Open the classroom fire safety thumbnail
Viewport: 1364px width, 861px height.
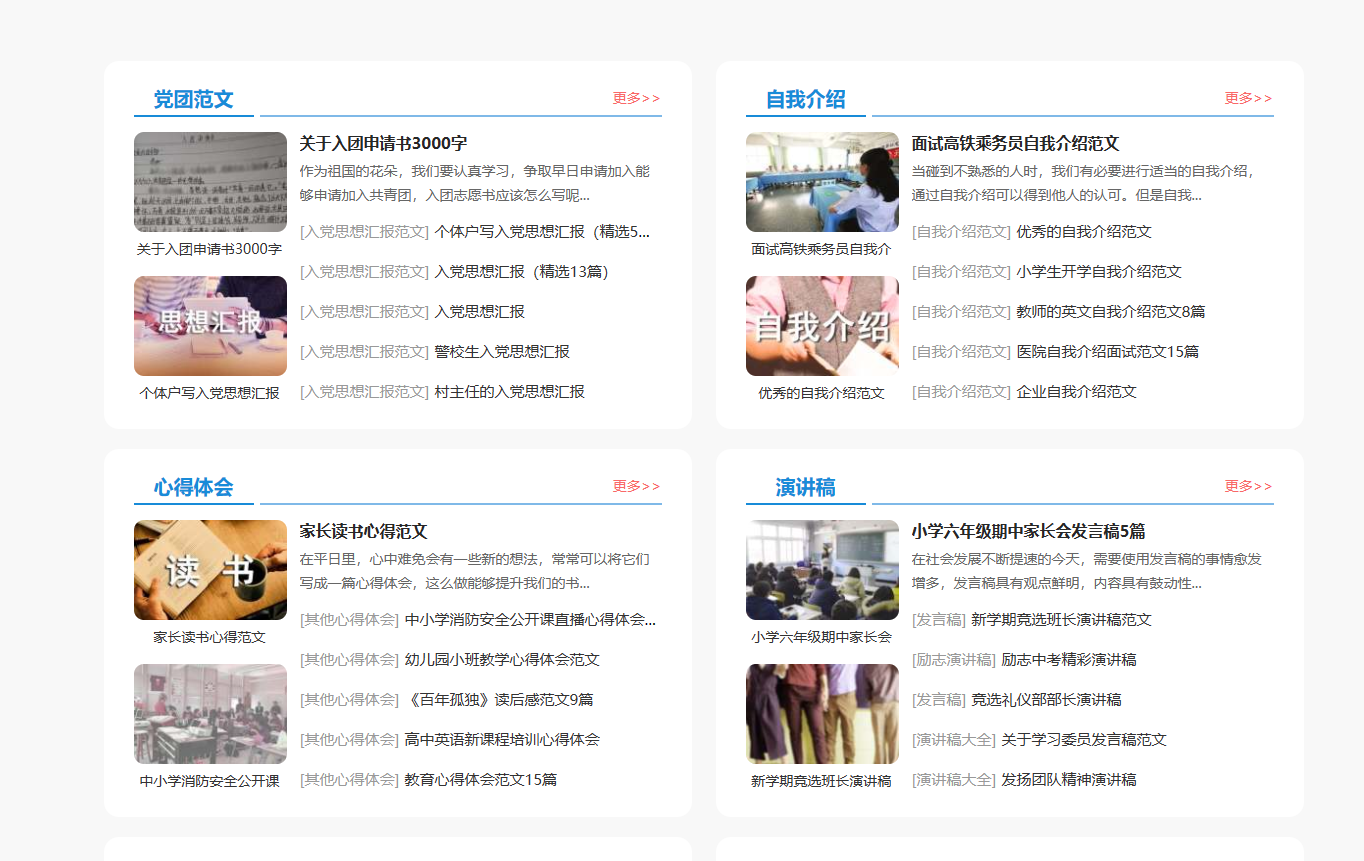[210, 714]
